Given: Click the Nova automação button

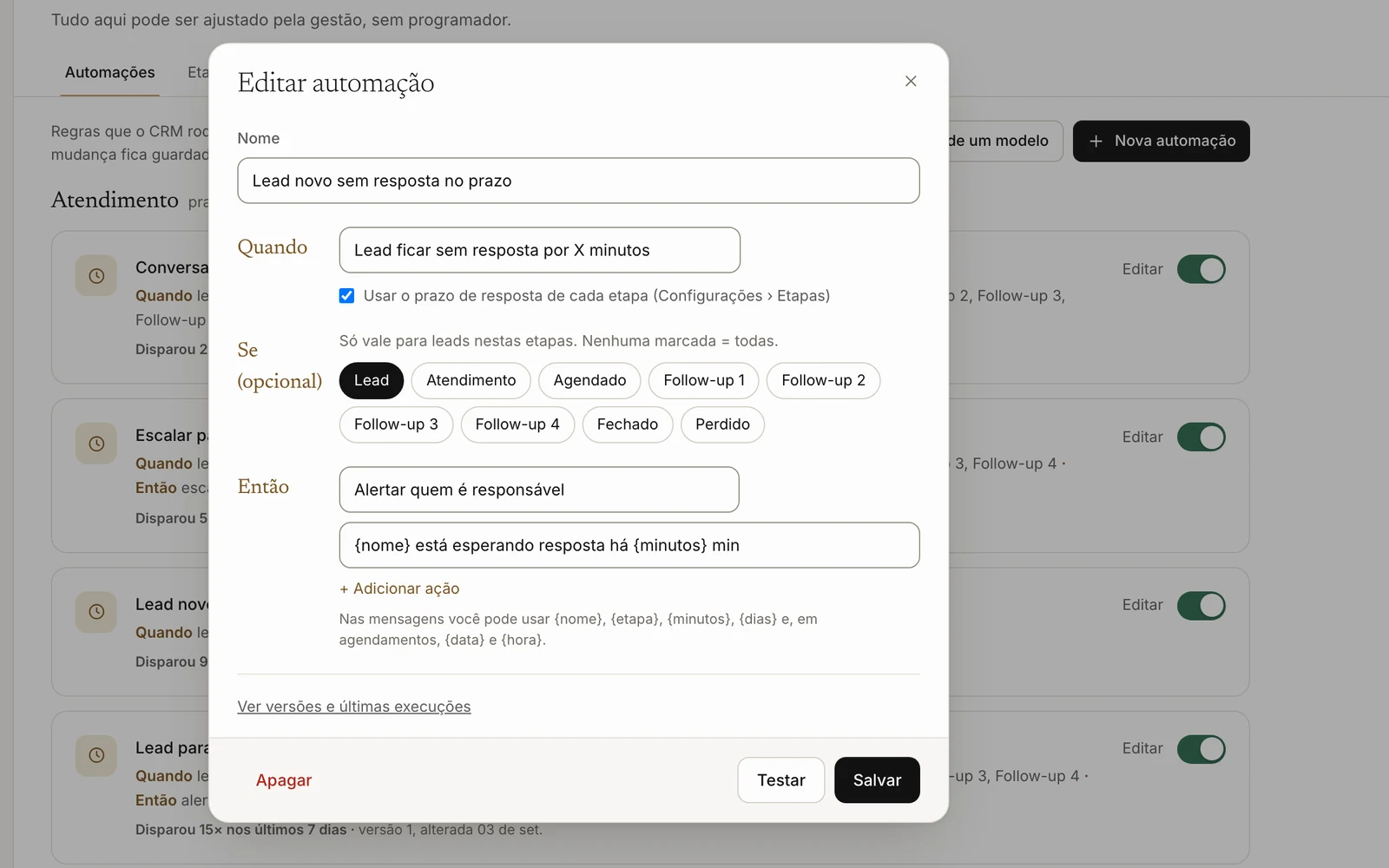Looking at the screenshot, I should tap(1162, 141).
